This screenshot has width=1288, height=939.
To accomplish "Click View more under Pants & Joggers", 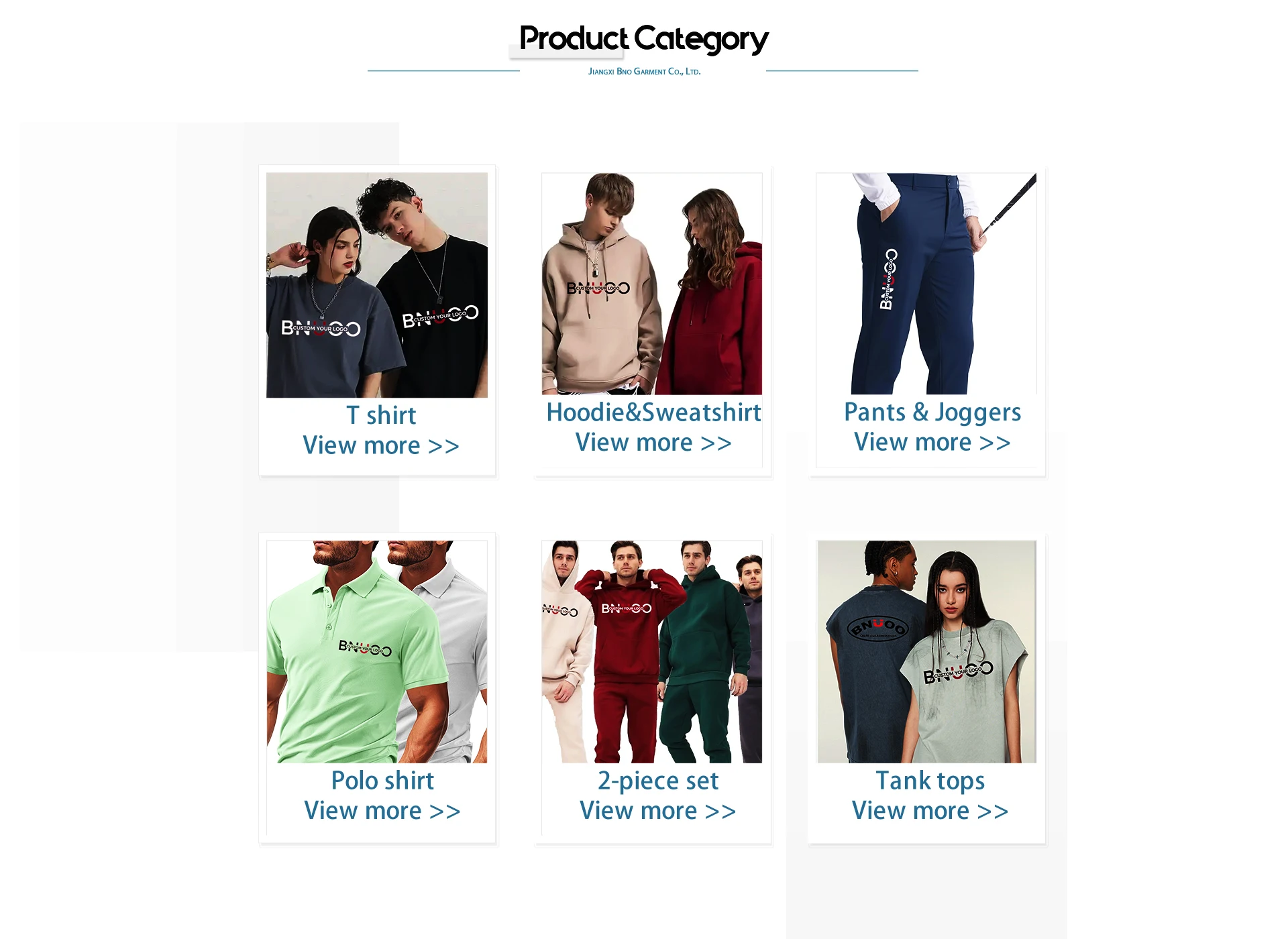I will tap(932, 443).
